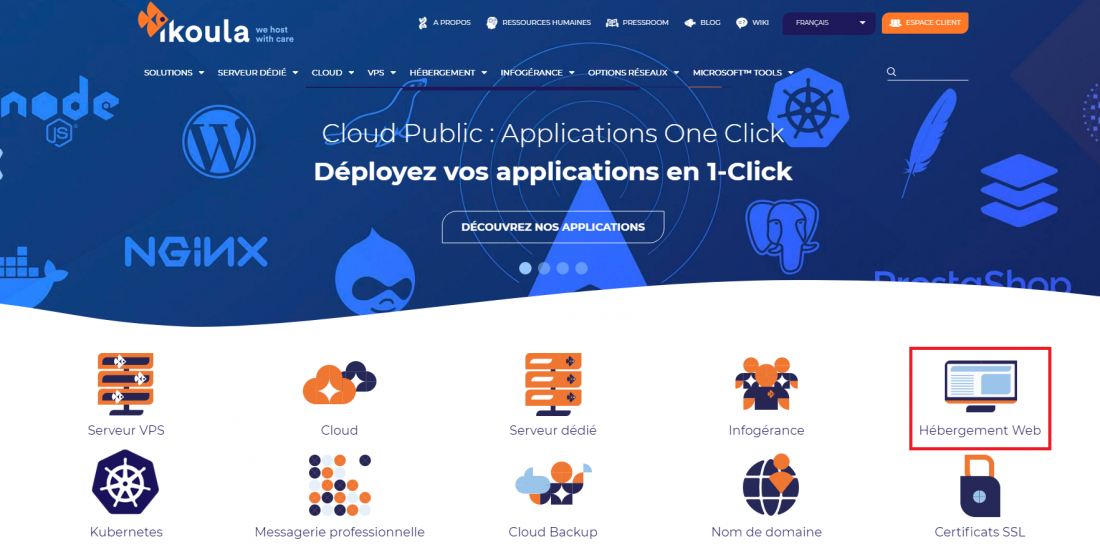Screen dimensions: 1100x552
Task: Open the Hébergement Web monitor icon
Action: 980,386
